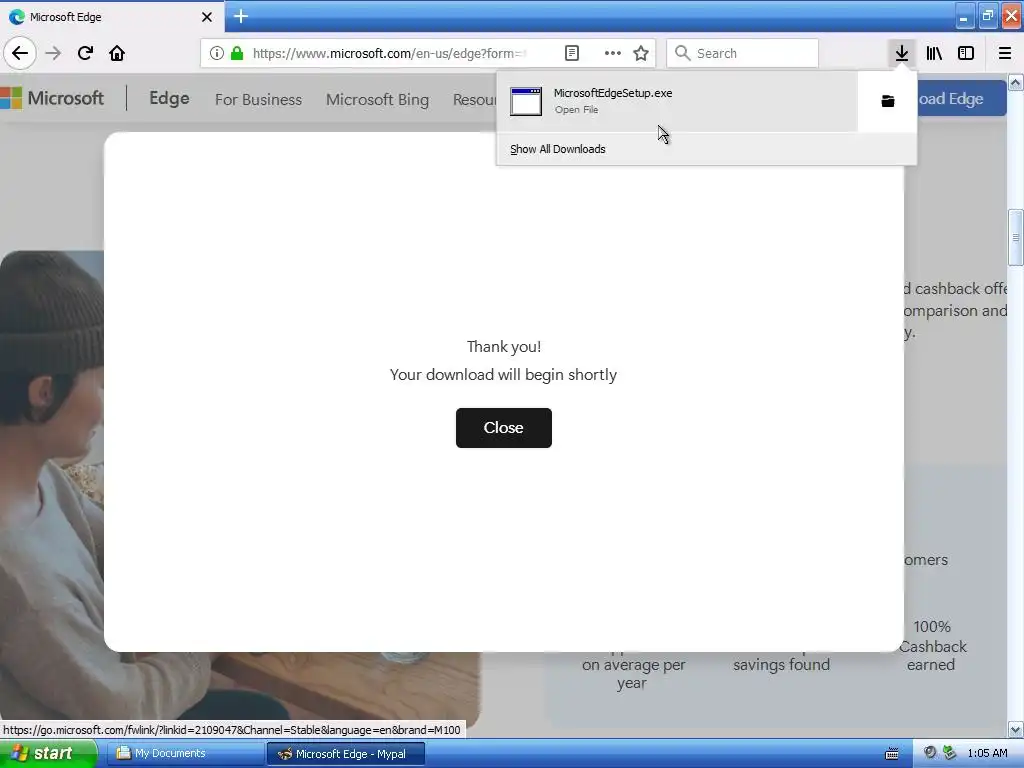
Task: Open a new tab with plus
Action: point(240,16)
